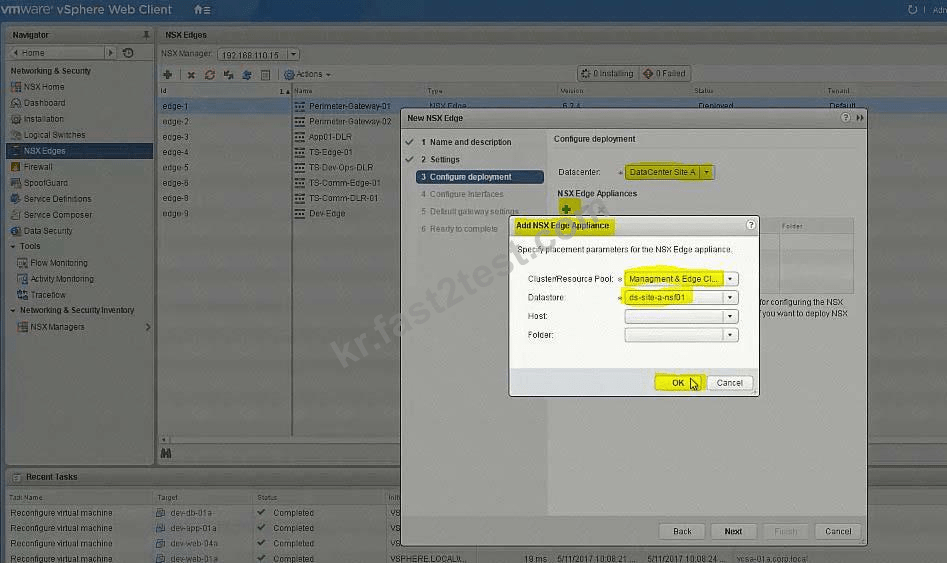Click the refresh icon in the top header
The width and height of the screenshot is (947, 563).
click(912, 10)
